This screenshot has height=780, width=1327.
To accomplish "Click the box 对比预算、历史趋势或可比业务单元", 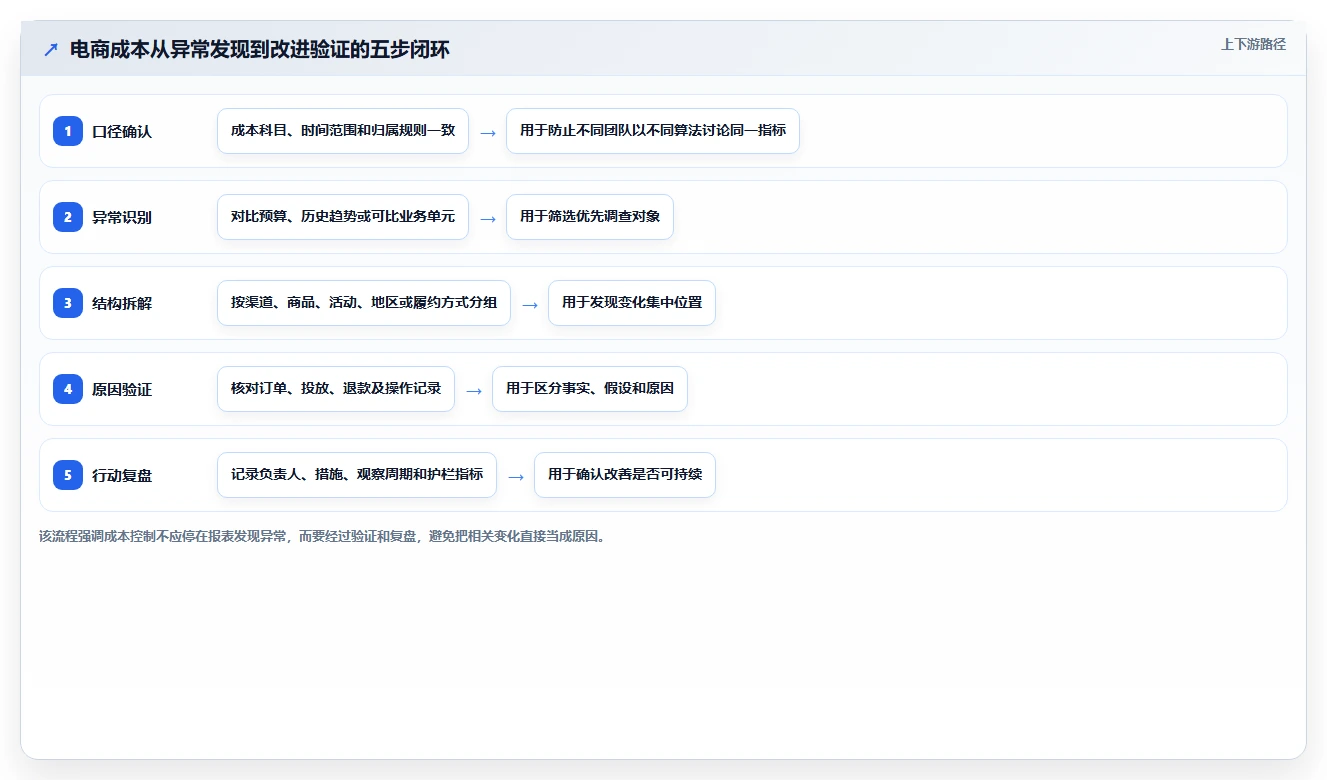I will click(x=343, y=217).
